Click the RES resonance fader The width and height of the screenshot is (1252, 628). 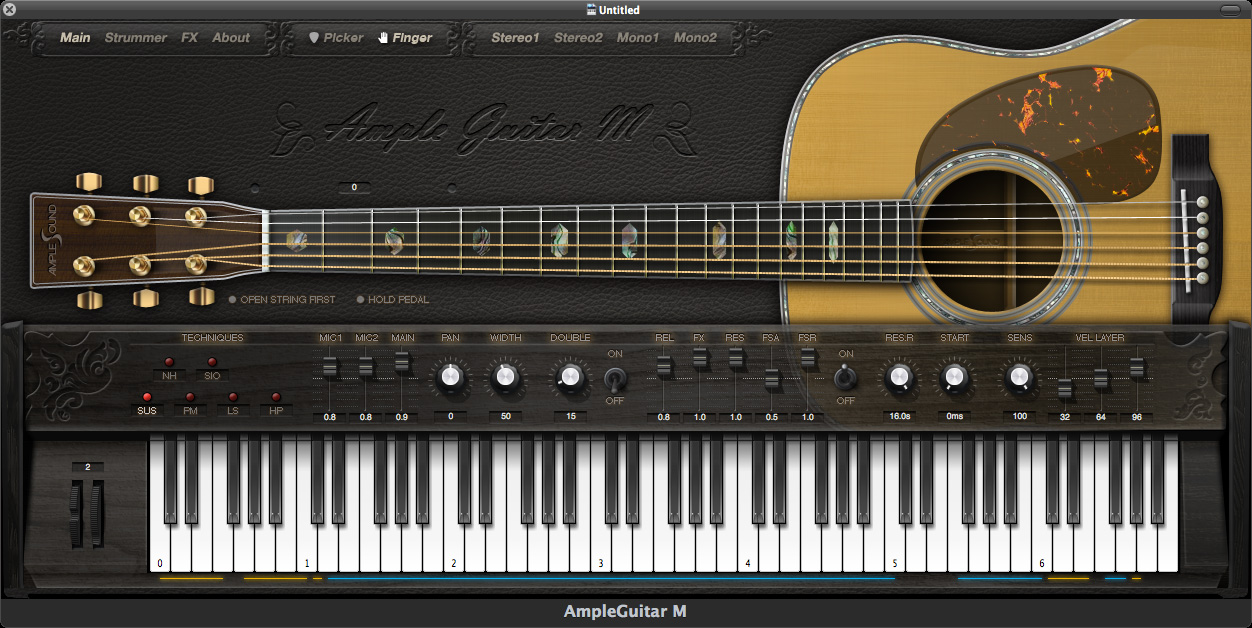point(736,357)
